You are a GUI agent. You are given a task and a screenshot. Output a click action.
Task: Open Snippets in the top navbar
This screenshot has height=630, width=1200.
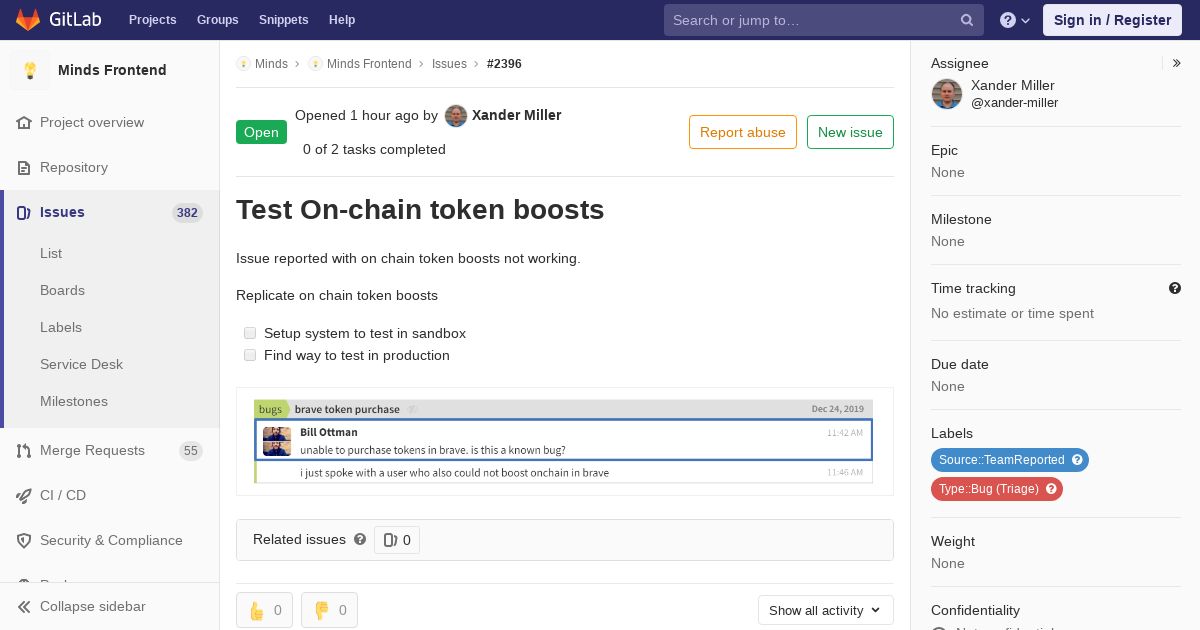[283, 20]
